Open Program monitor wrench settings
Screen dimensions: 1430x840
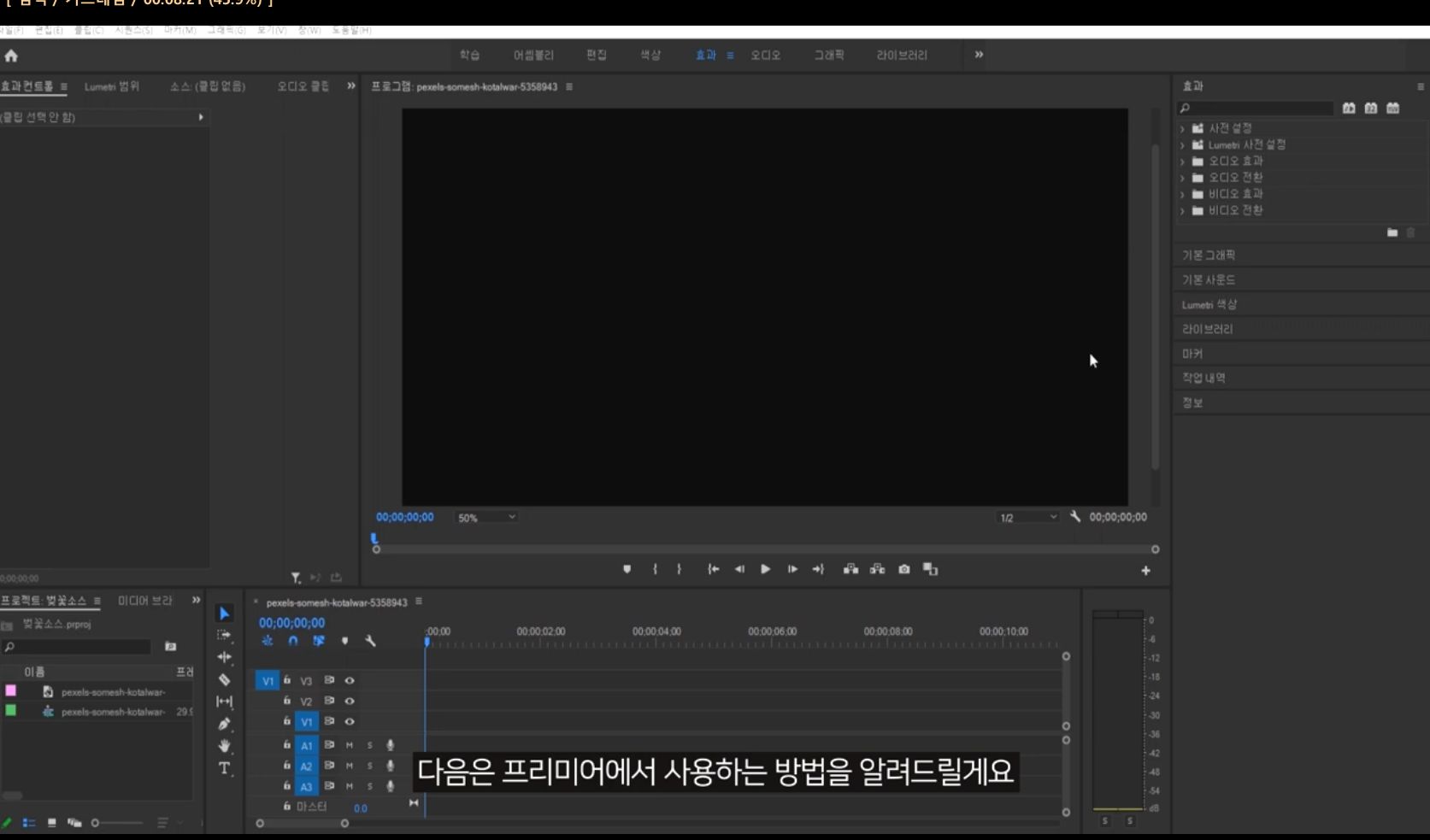point(1075,517)
